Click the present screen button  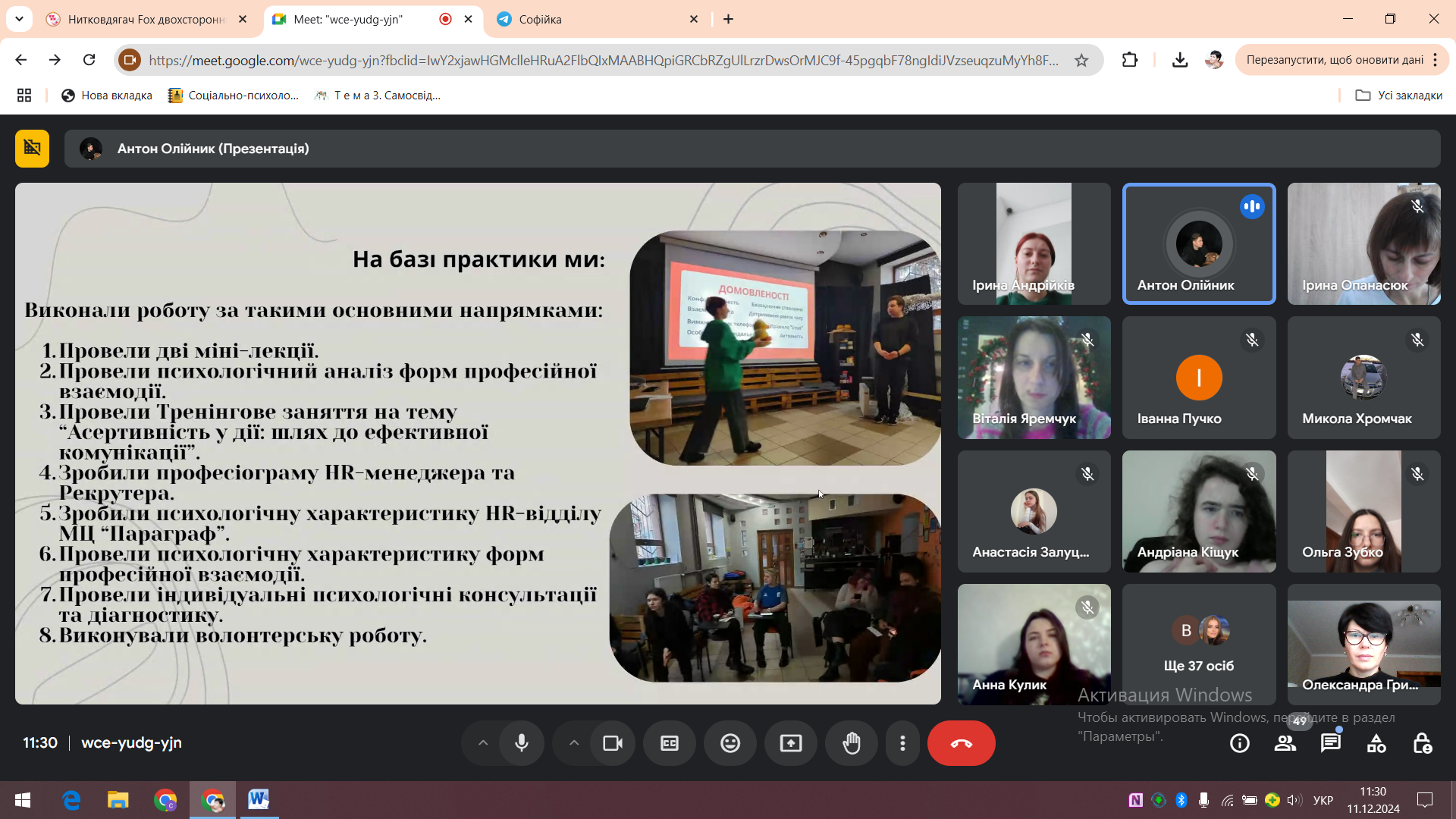click(790, 743)
